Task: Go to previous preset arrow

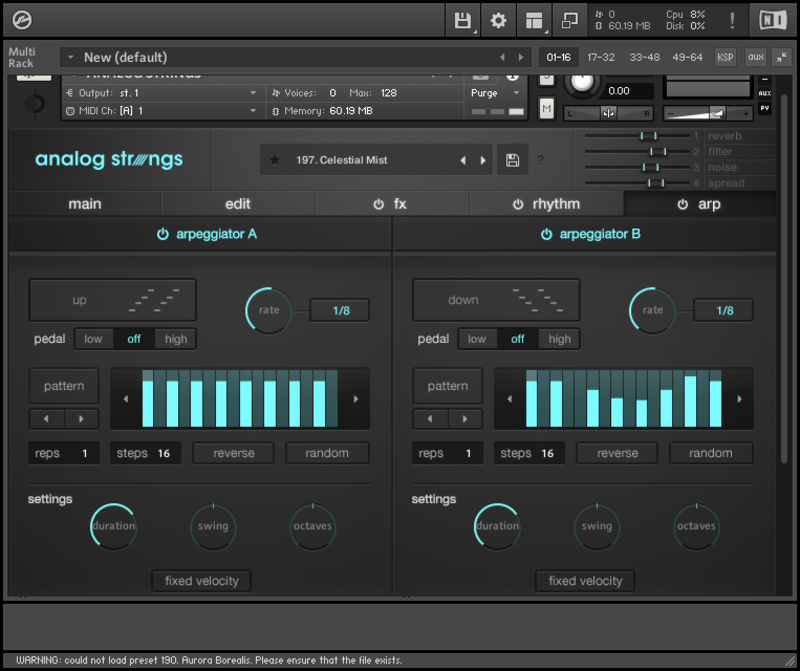Action: coord(463,160)
